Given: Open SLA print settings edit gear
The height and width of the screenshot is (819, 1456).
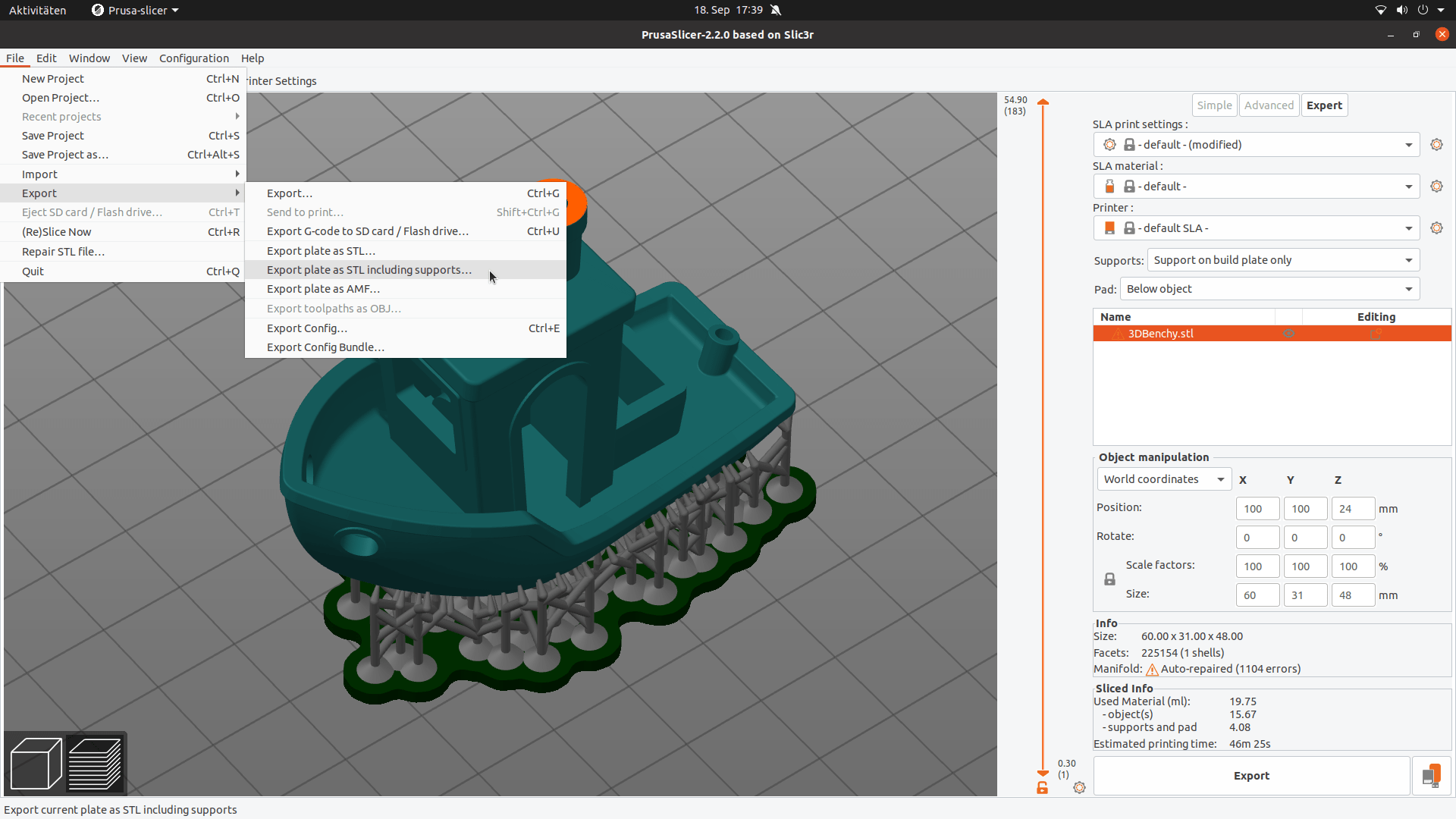Looking at the screenshot, I should 1436,145.
